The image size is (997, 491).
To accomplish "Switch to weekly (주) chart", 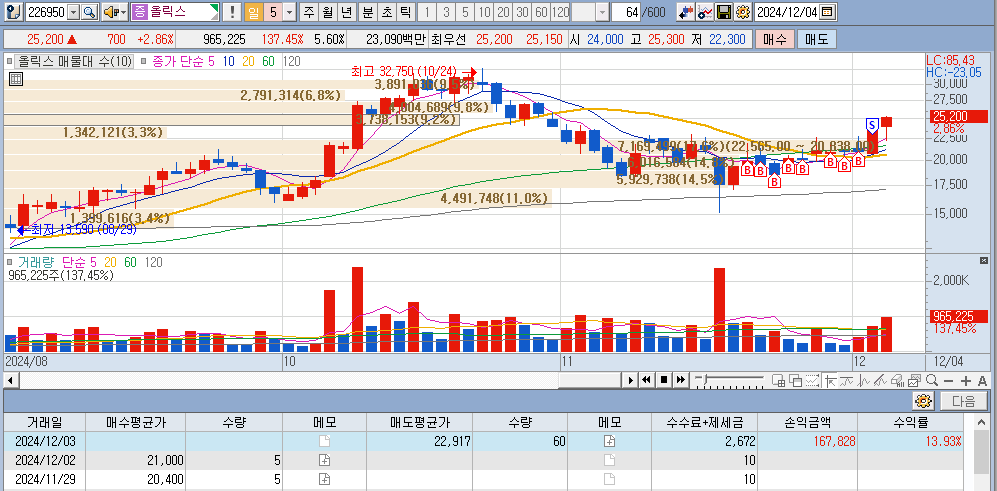I will 309,11.
